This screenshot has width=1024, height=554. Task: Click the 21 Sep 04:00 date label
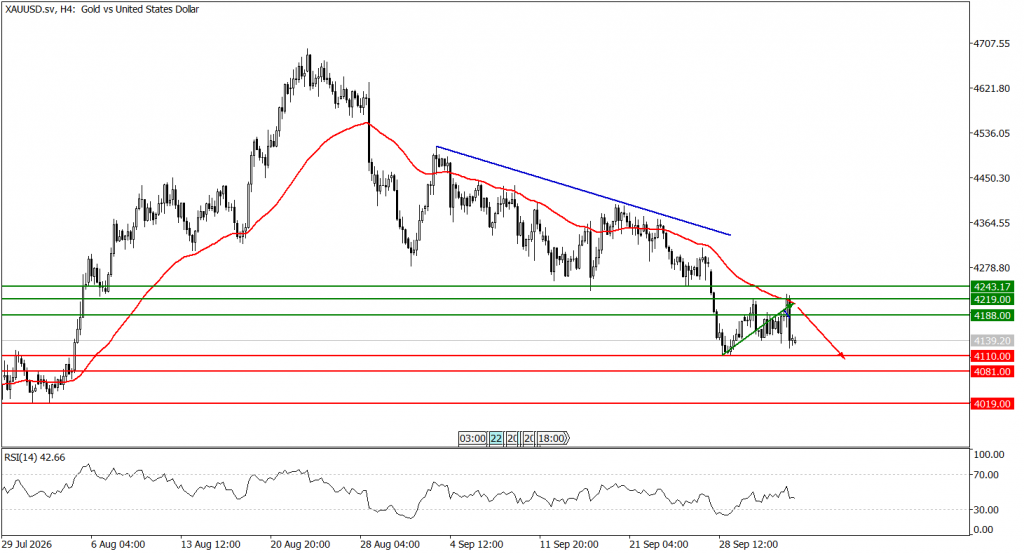point(658,544)
